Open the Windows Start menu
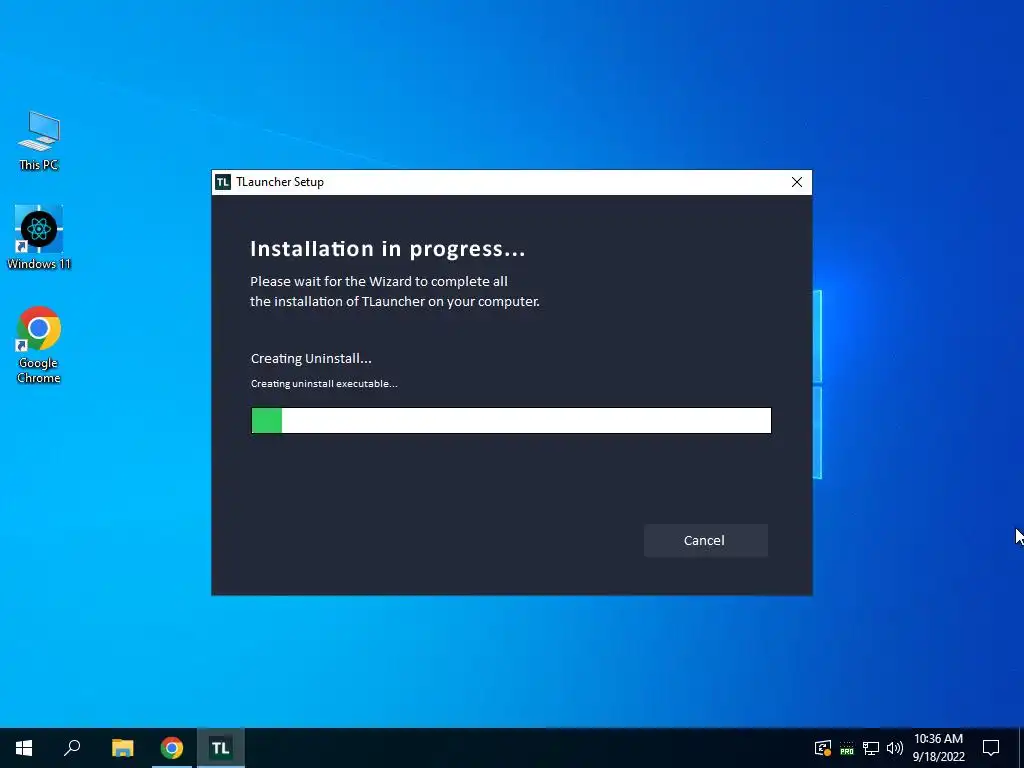This screenshot has width=1024, height=768. [x=24, y=748]
